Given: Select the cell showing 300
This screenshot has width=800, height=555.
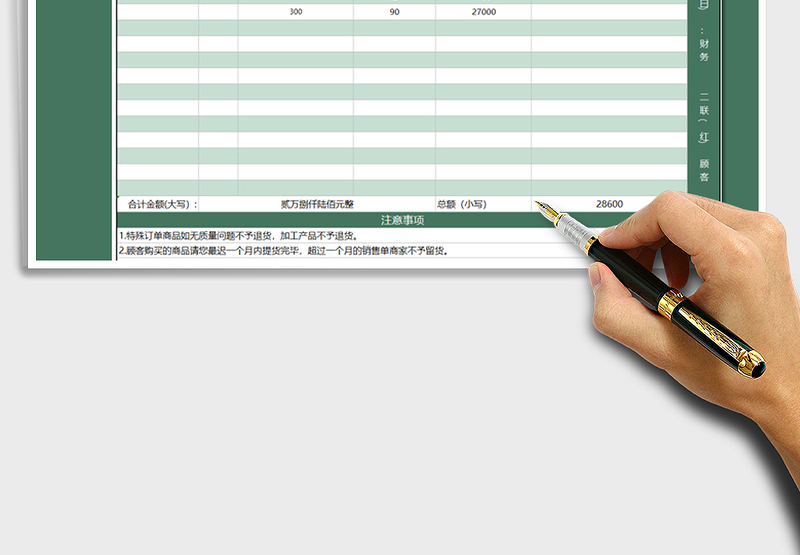Looking at the screenshot, I should [295, 12].
